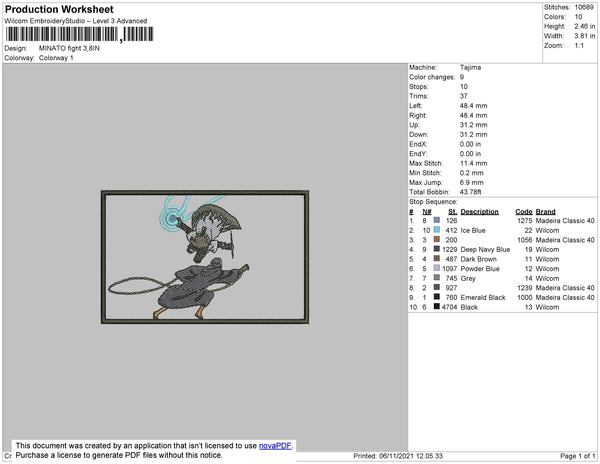Click the 'Description' column header
Screen dimensions: 600x464
coord(479,212)
